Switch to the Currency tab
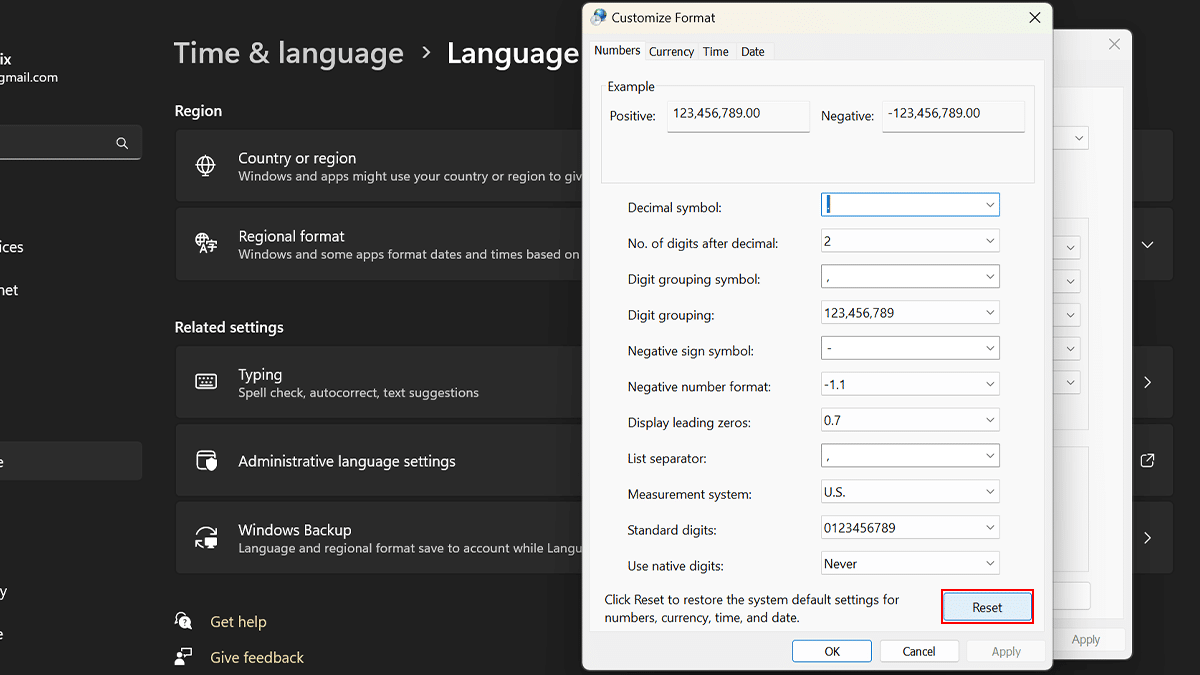Screen dimensions: 1200x675 671,51
